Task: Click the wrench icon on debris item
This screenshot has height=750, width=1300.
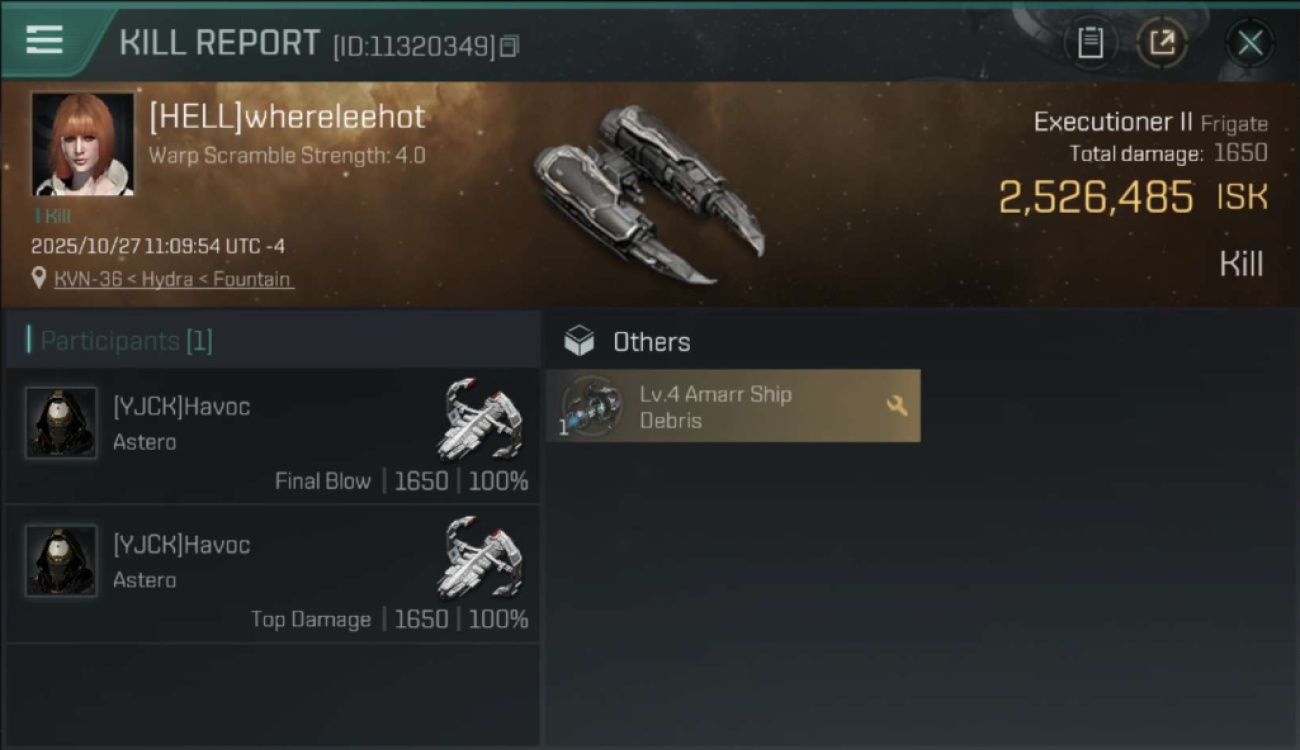Action: click(897, 405)
